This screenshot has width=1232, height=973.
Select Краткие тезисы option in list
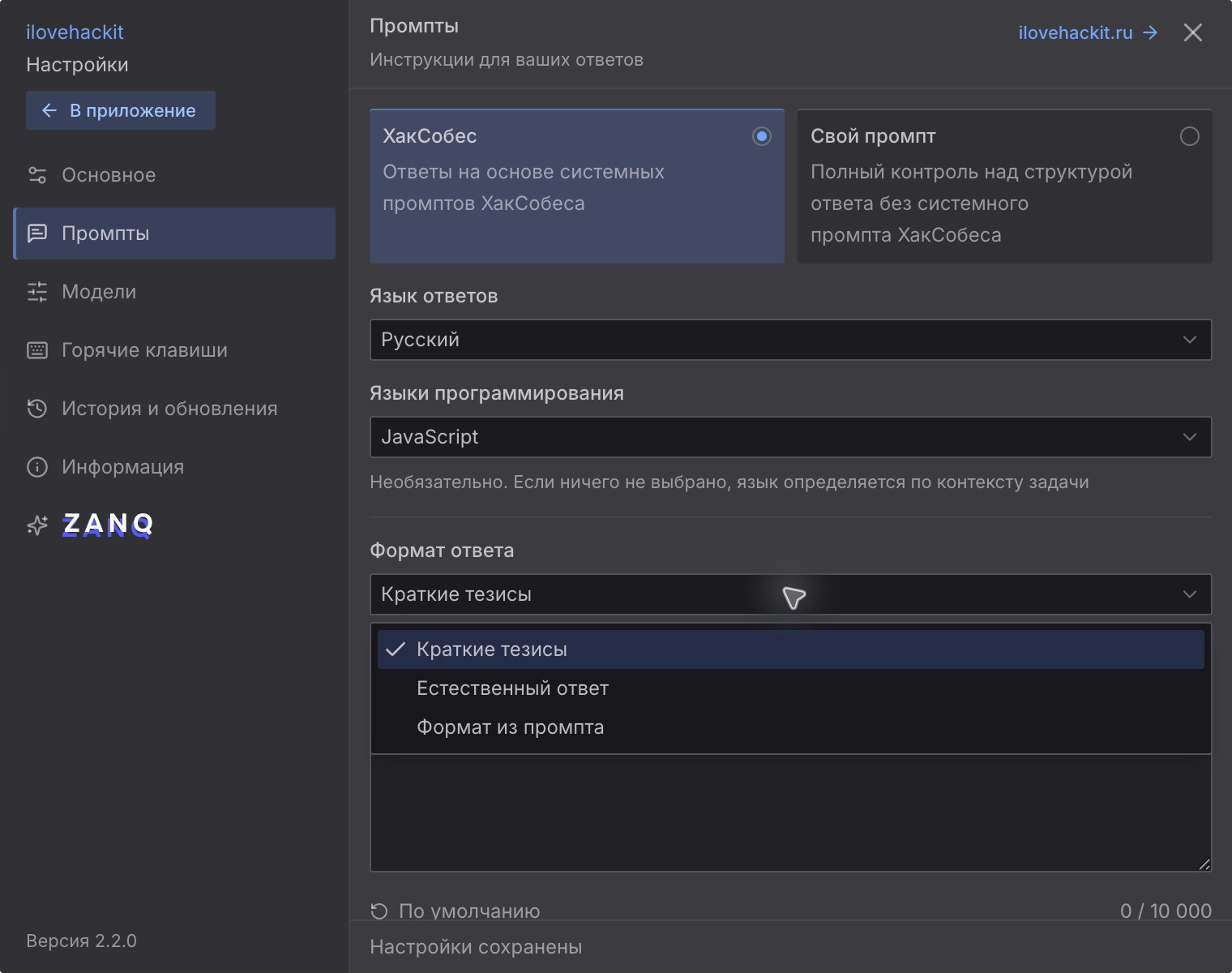point(790,649)
